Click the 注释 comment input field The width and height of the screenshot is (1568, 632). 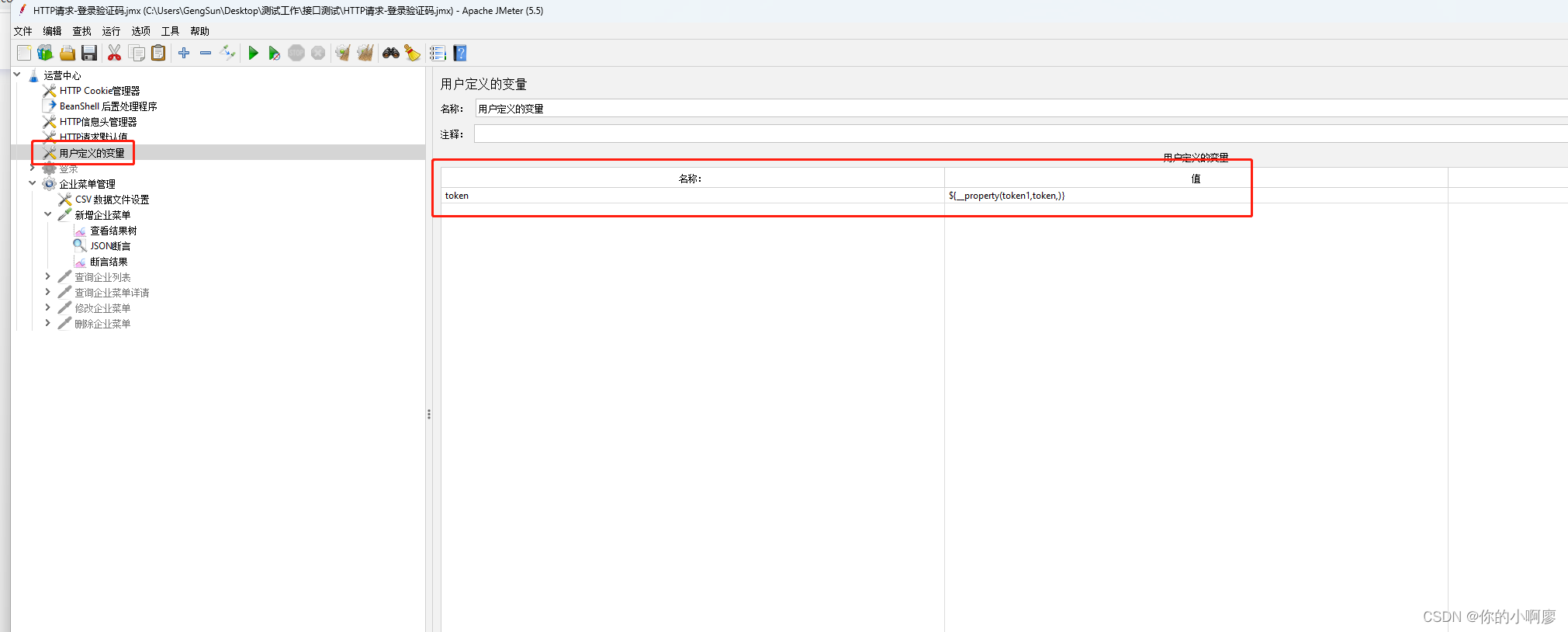(x=1021, y=134)
